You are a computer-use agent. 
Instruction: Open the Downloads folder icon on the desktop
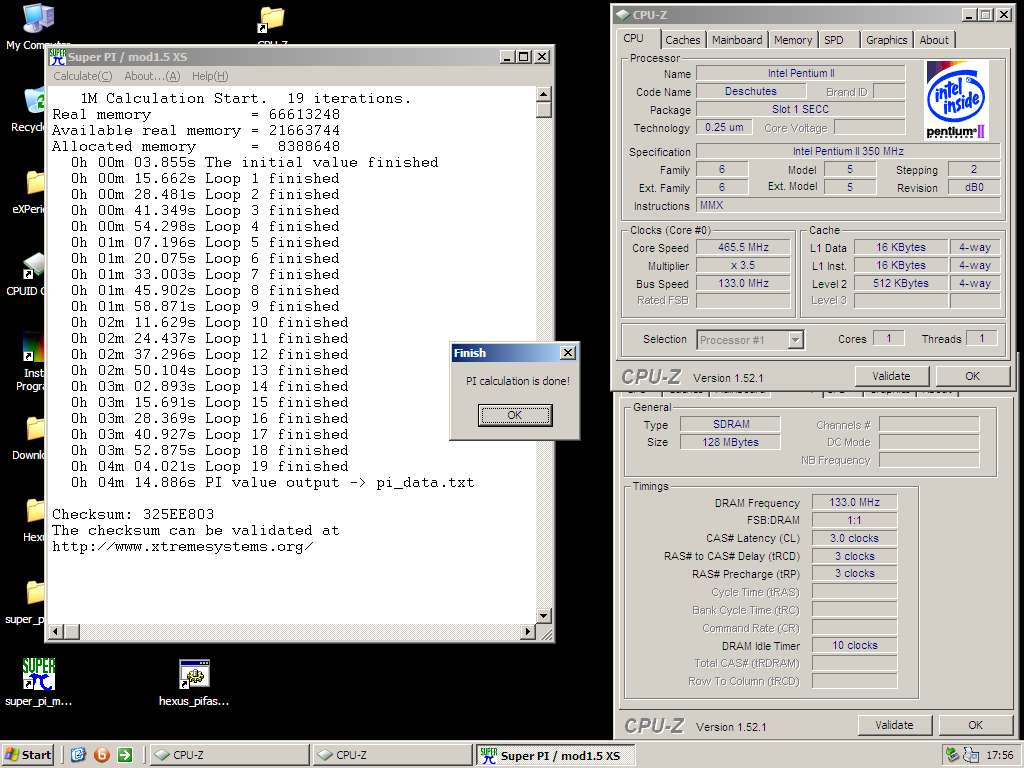point(35,429)
